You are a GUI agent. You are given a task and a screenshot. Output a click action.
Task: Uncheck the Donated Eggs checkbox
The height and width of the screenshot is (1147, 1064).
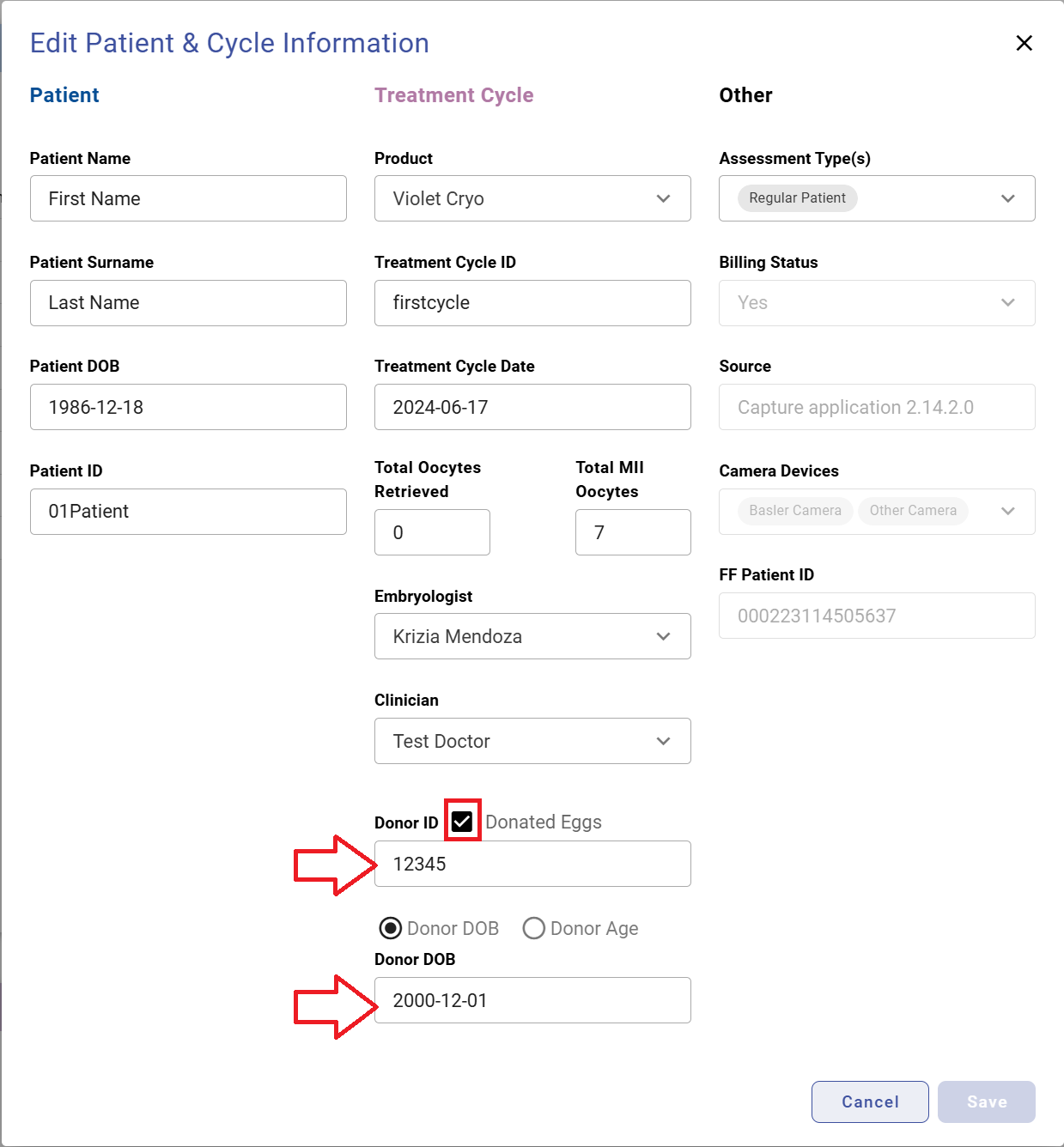click(x=462, y=821)
